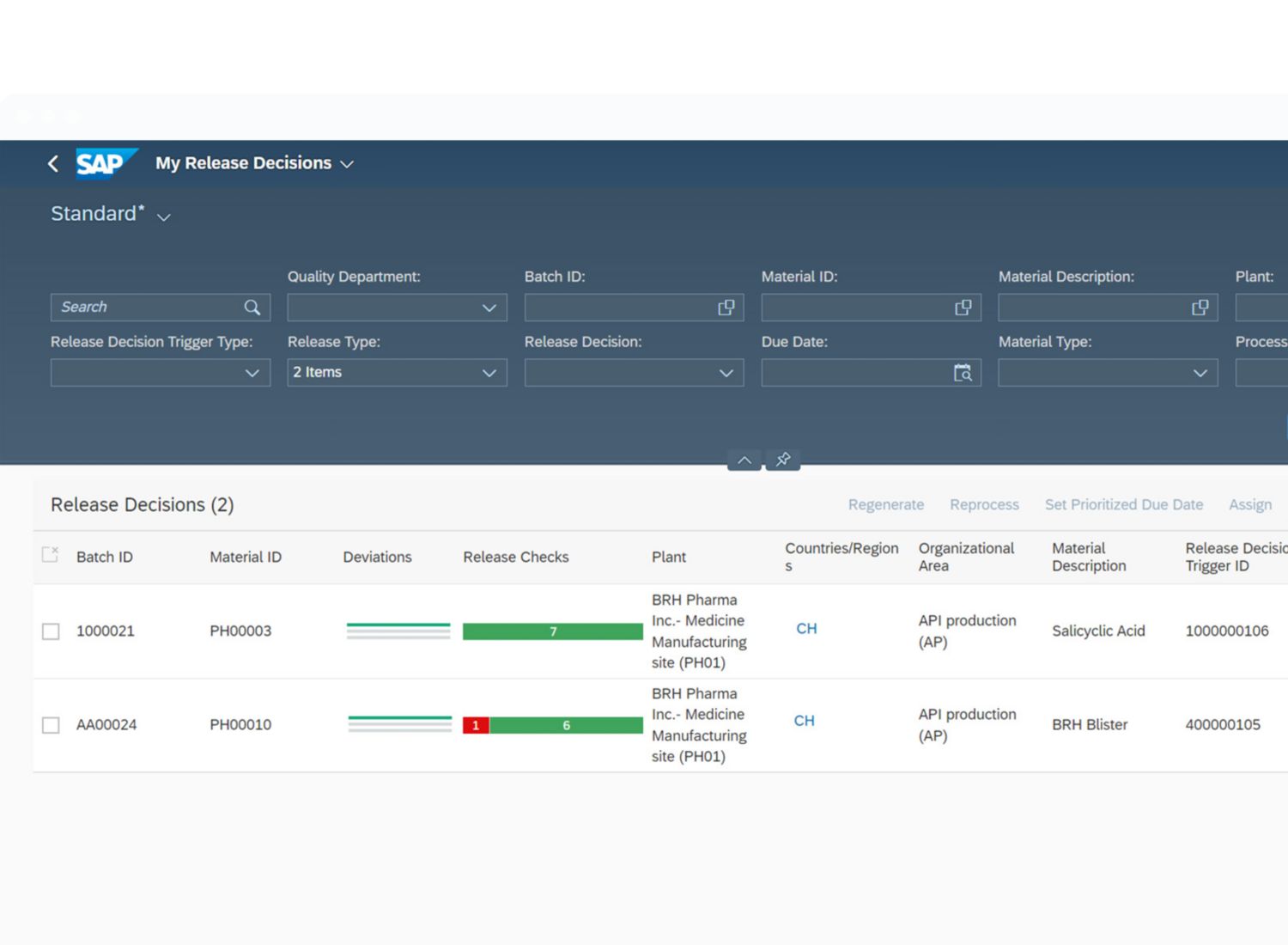
Task: Click the back arrow in SAP header
Action: [53, 163]
